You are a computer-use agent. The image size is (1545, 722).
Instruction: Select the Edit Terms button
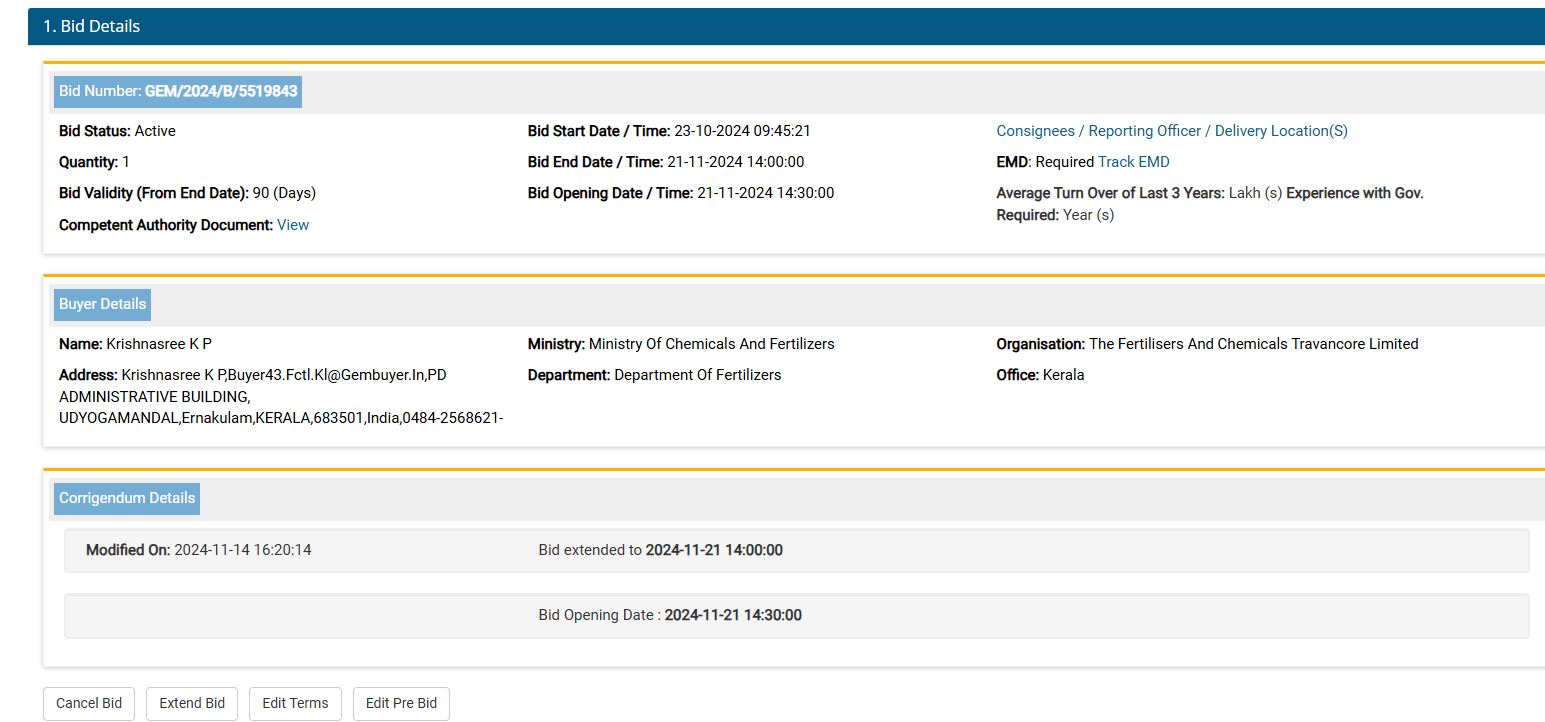pyautogui.click(x=295, y=703)
